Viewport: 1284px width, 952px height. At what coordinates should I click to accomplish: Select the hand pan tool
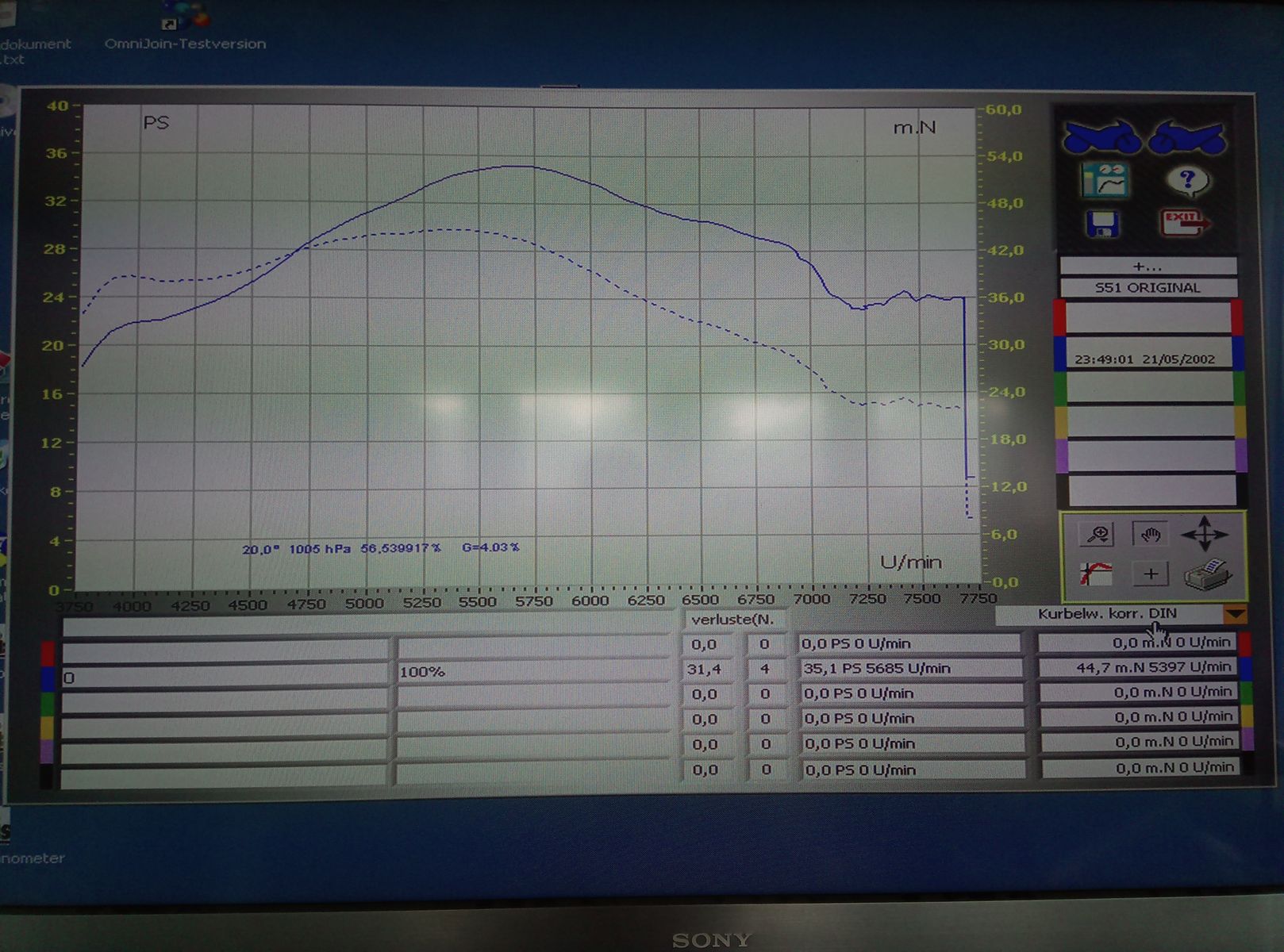coord(1150,534)
